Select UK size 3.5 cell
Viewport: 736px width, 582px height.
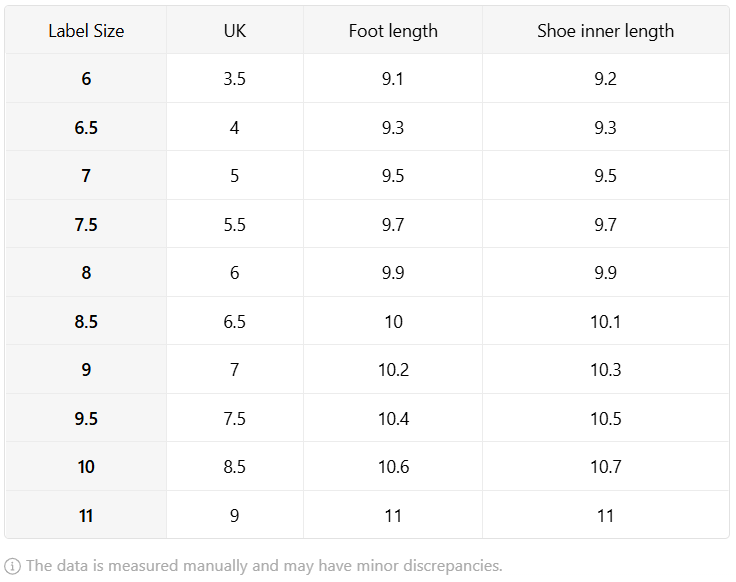[235, 79]
